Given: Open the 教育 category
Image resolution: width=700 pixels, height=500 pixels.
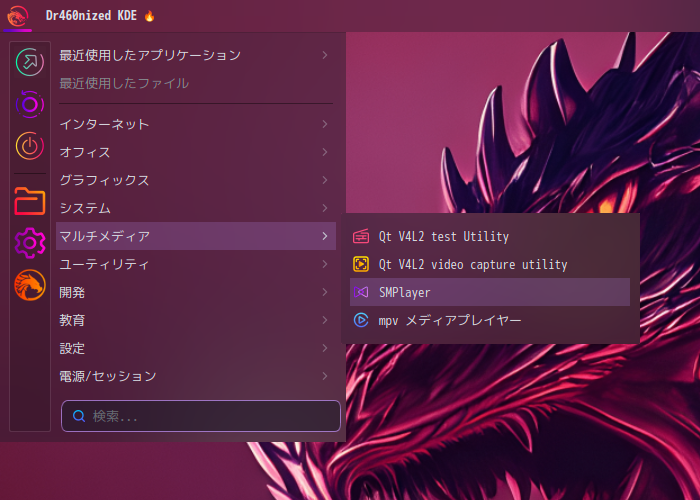Looking at the screenshot, I should pos(196,320).
